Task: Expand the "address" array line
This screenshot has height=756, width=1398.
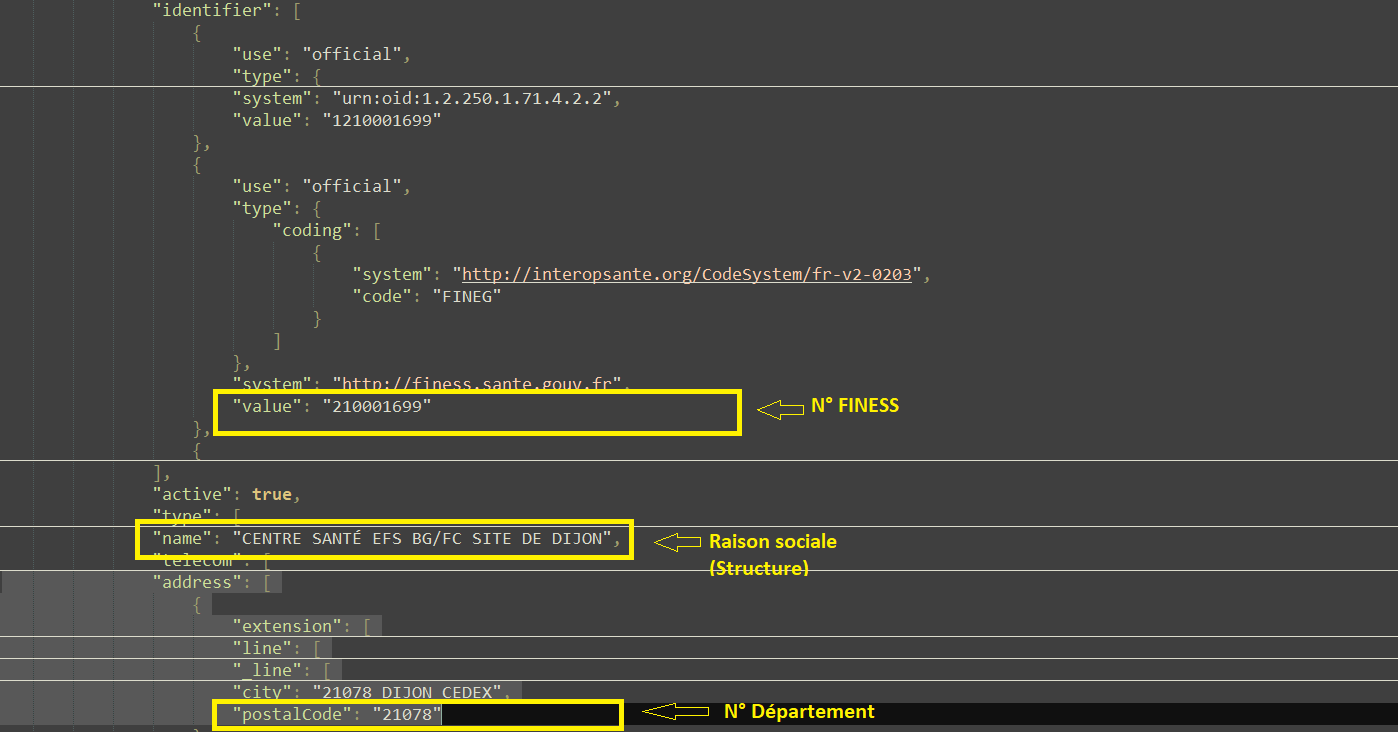Action: [267, 582]
